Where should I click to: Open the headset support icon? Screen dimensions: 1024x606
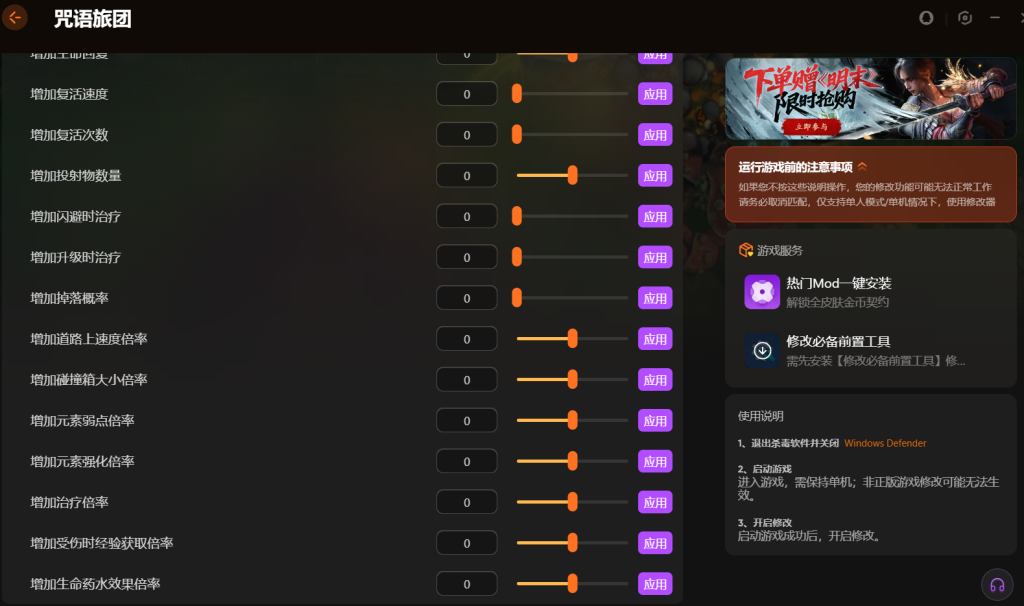tap(997, 584)
